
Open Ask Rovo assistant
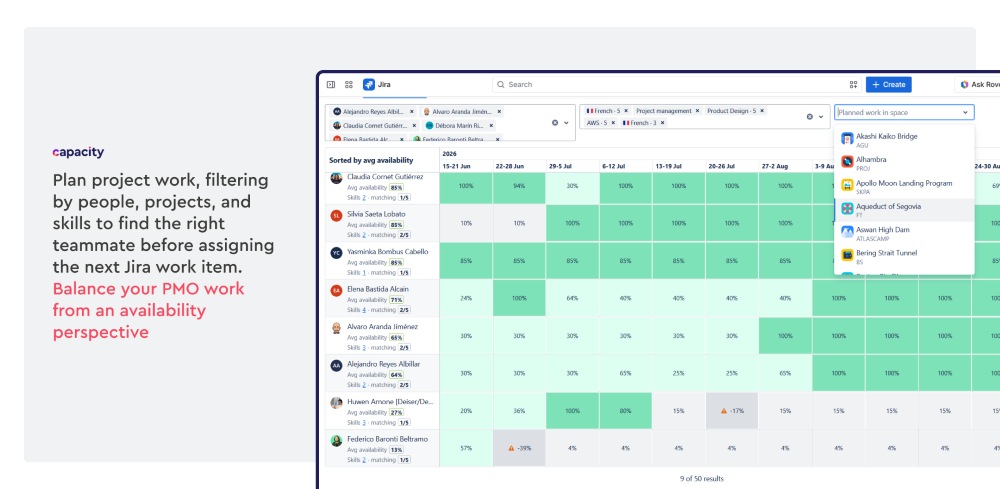tap(980, 84)
